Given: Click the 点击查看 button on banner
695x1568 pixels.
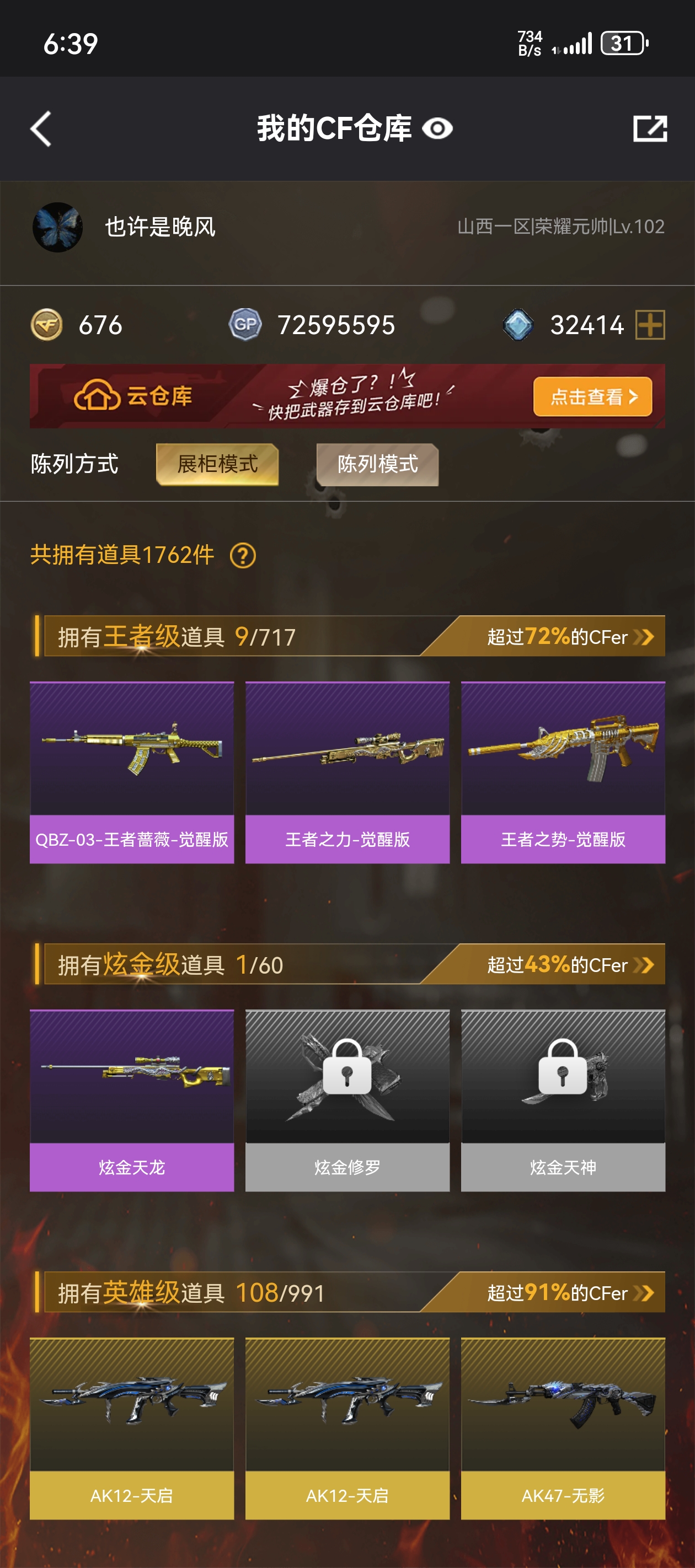Looking at the screenshot, I should [x=592, y=397].
